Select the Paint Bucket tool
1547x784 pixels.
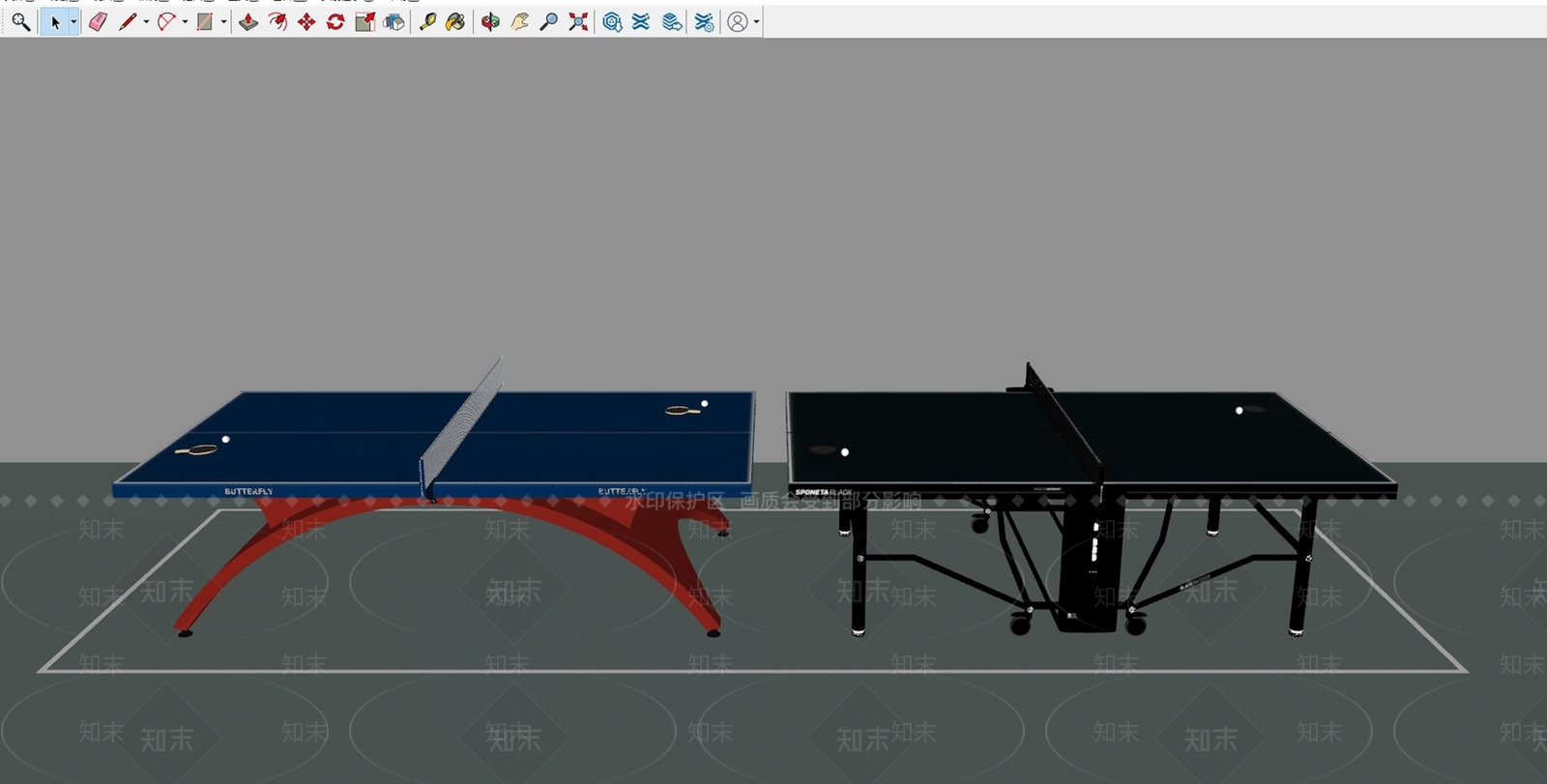tap(455, 21)
